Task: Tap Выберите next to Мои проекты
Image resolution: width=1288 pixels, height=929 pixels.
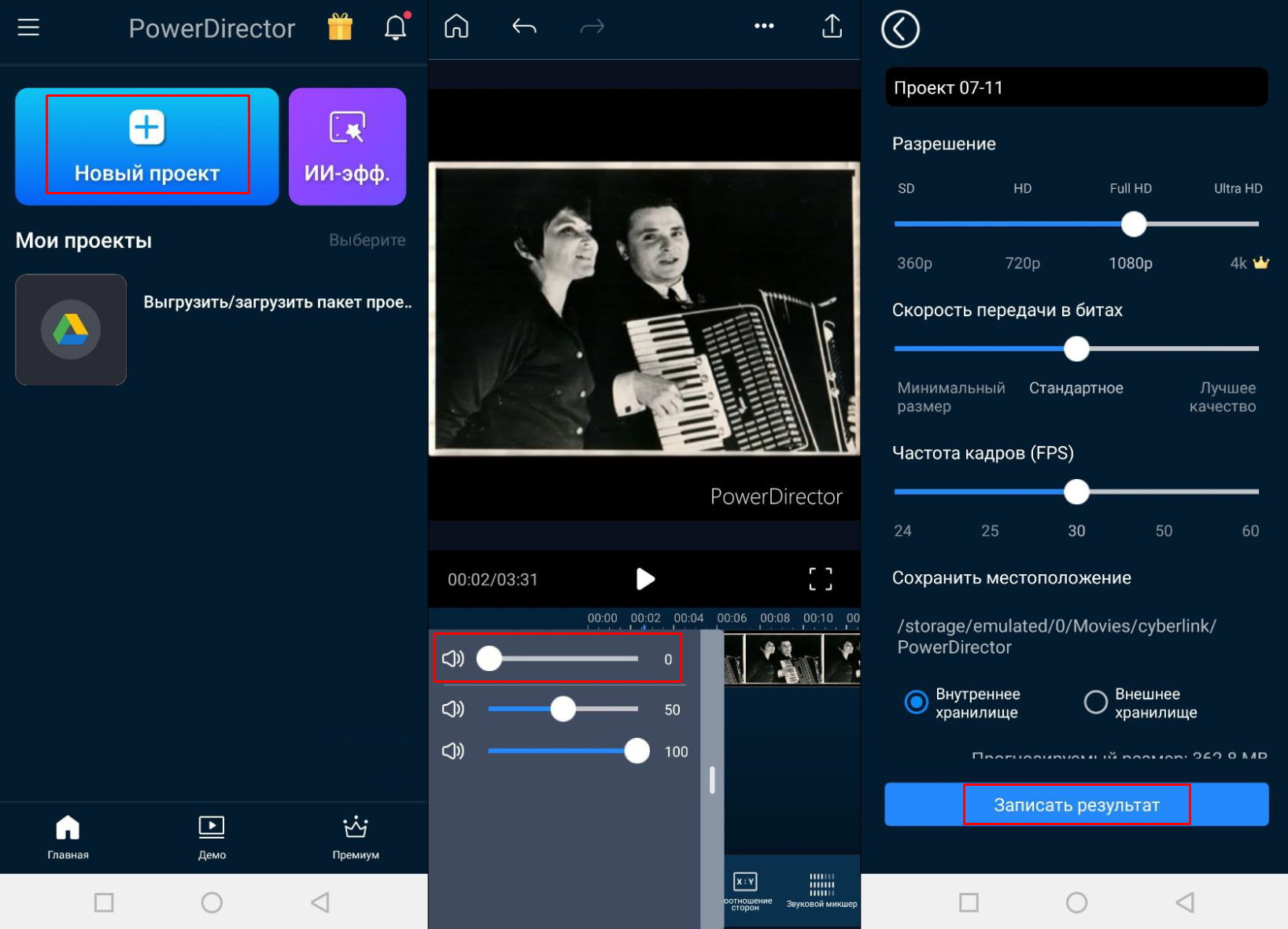Action: [367, 240]
